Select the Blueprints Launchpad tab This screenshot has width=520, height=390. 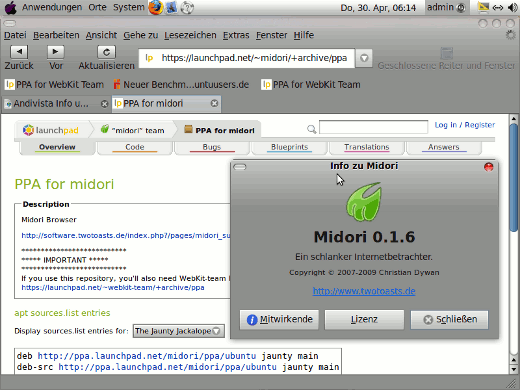click(289, 147)
